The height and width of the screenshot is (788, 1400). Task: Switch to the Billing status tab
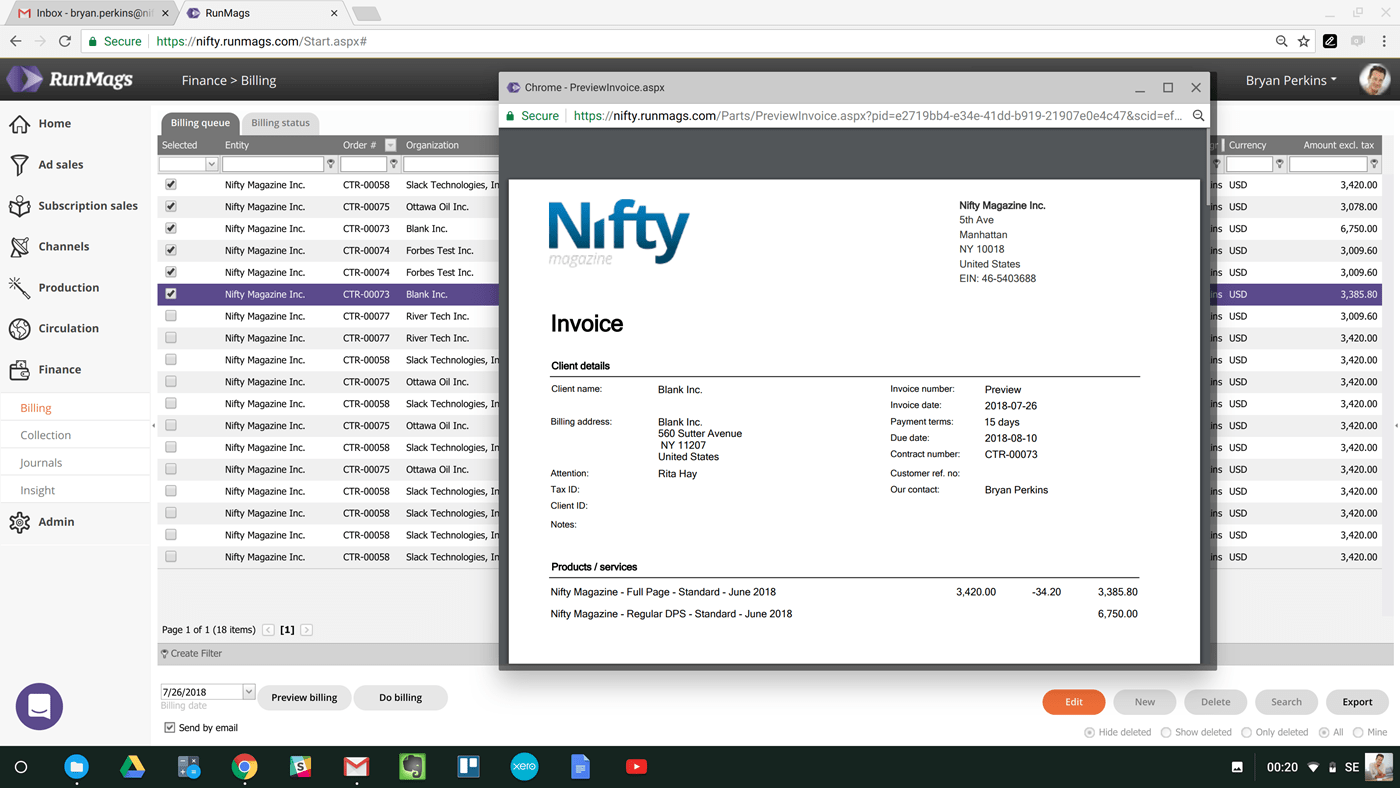click(280, 123)
